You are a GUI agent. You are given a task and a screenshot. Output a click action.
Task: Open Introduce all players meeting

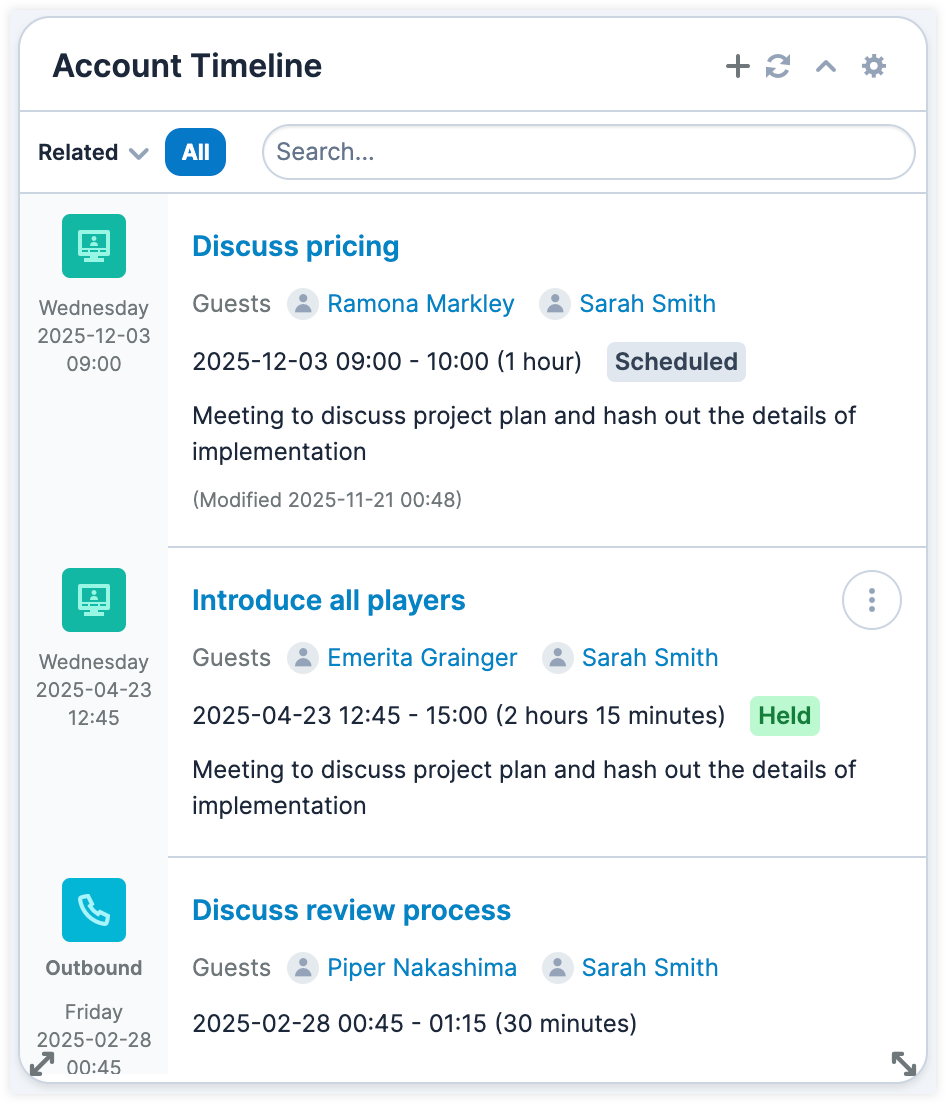coord(328,600)
